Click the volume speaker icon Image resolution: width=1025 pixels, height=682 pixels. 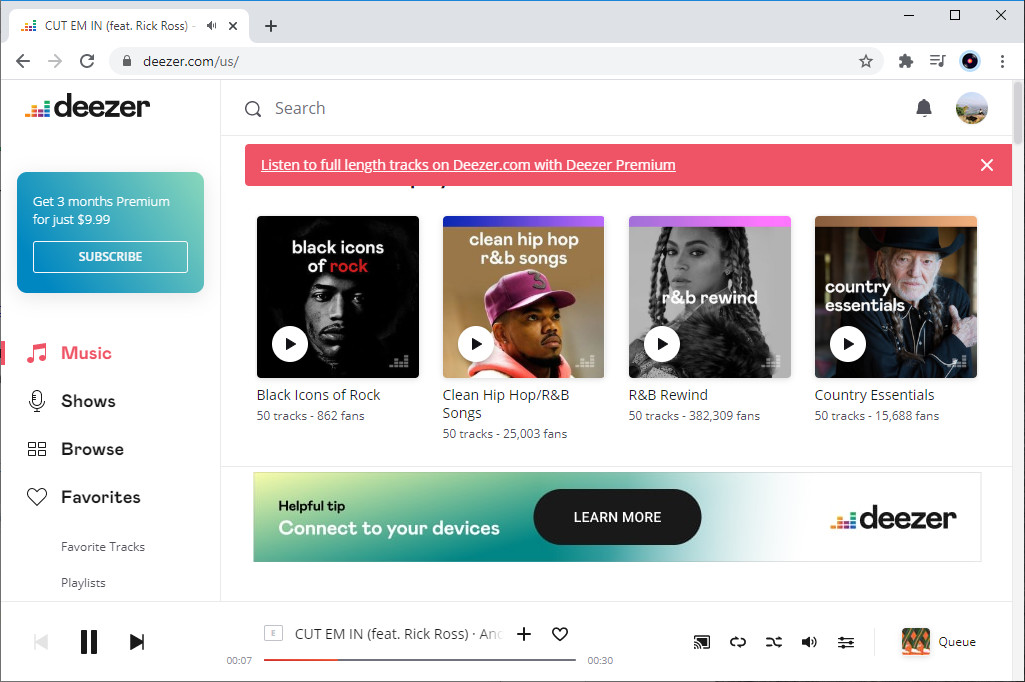pos(809,642)
